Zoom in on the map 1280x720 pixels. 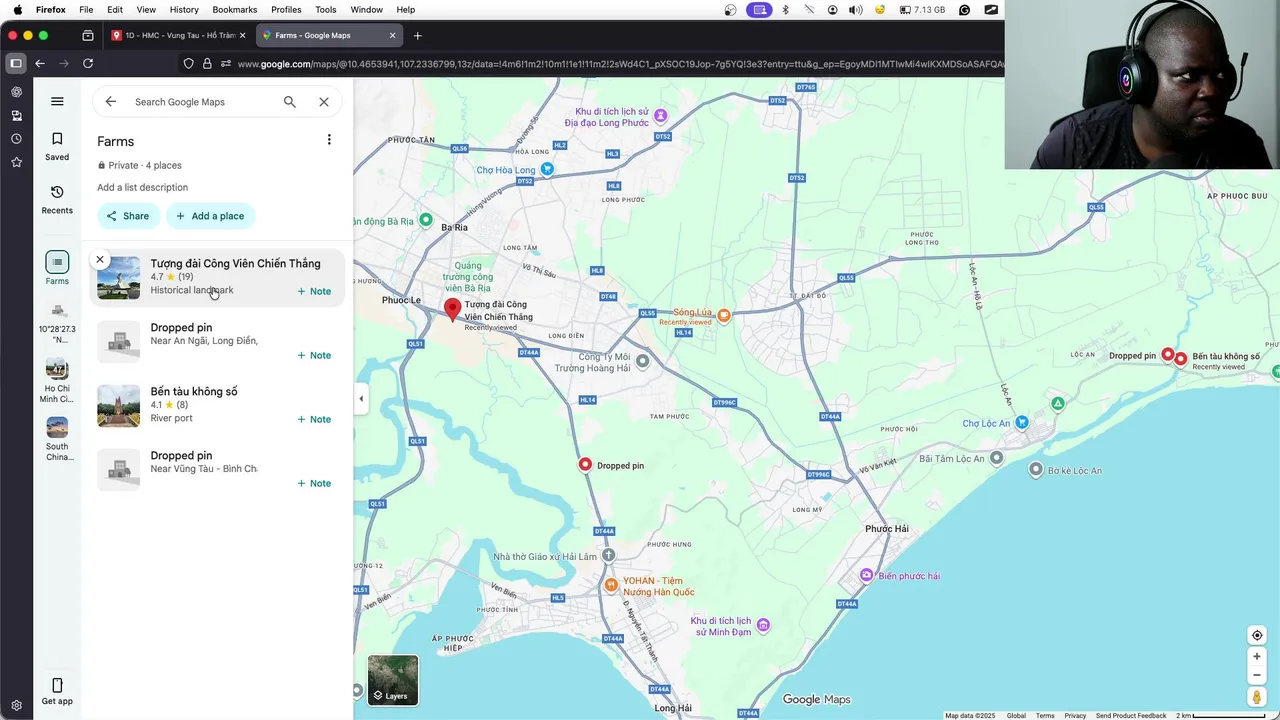point(1257,657)
